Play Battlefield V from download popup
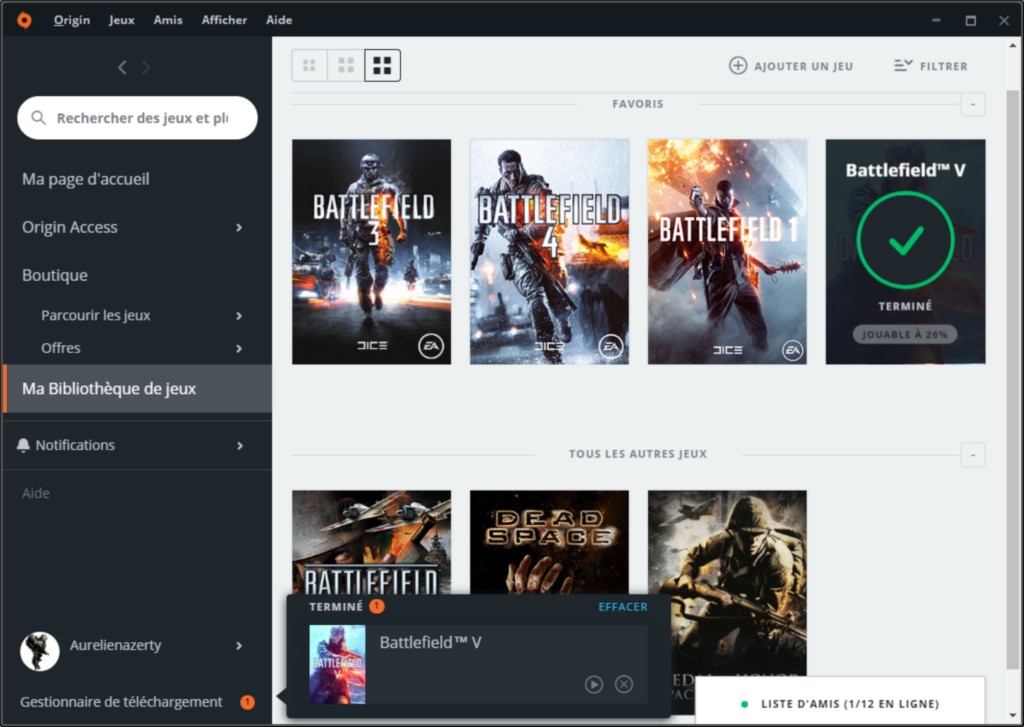The height and width of the screenshot is (727, 1024). (x=594, y=685)
